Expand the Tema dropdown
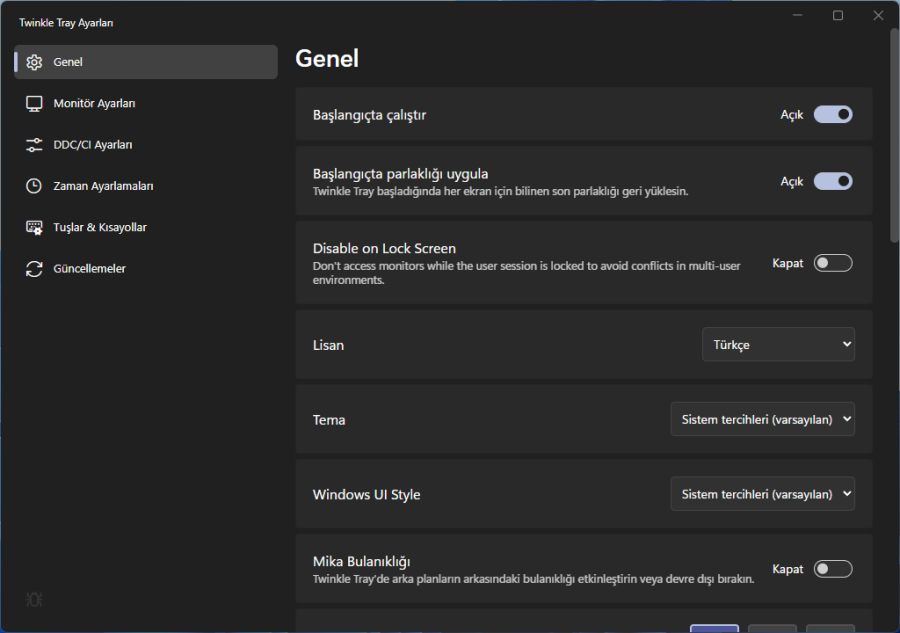The height and width of the screenshot is (633, 900). (x=762, y=420)
